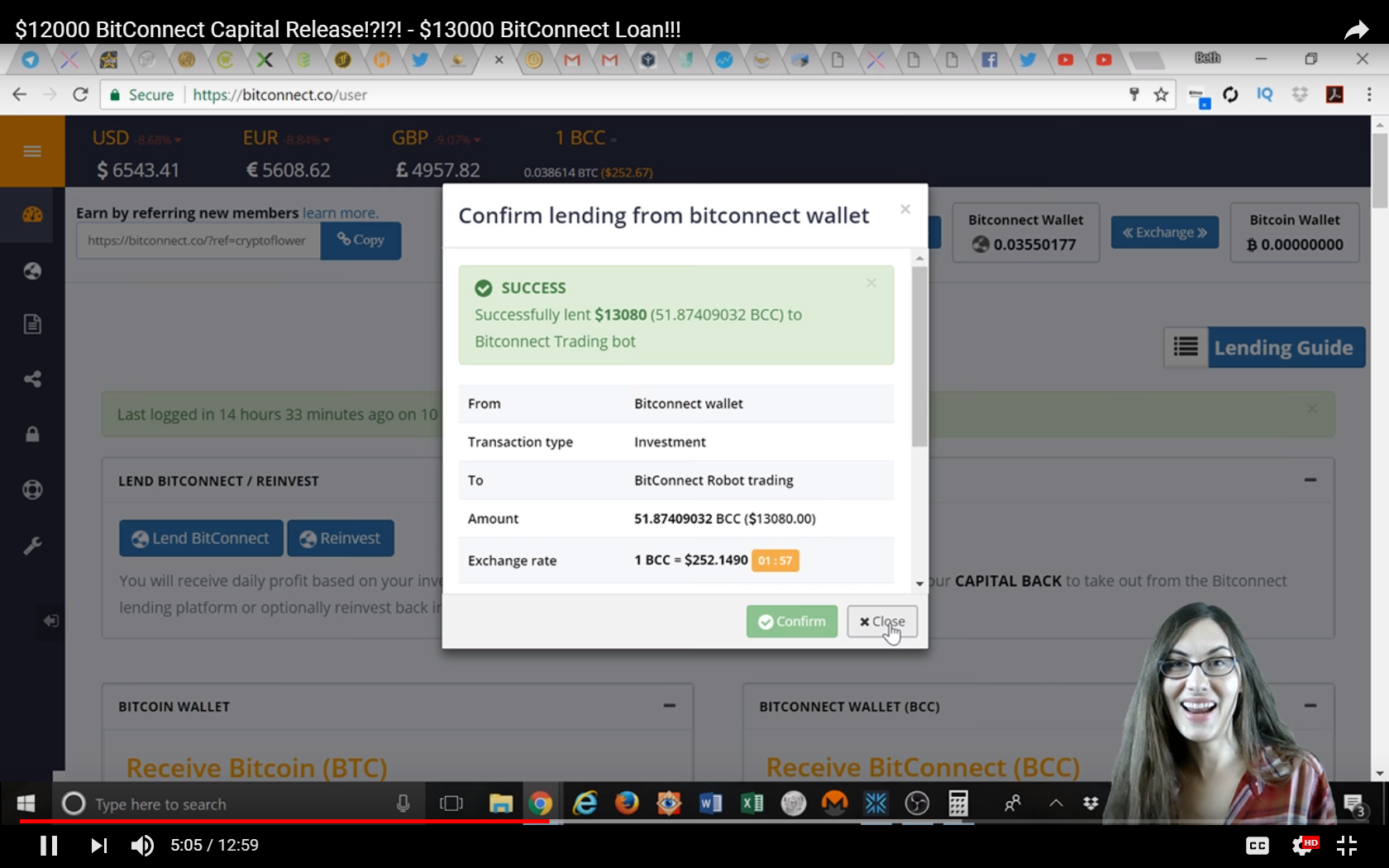Open Chrome three-dot menu

[1369, 94]
